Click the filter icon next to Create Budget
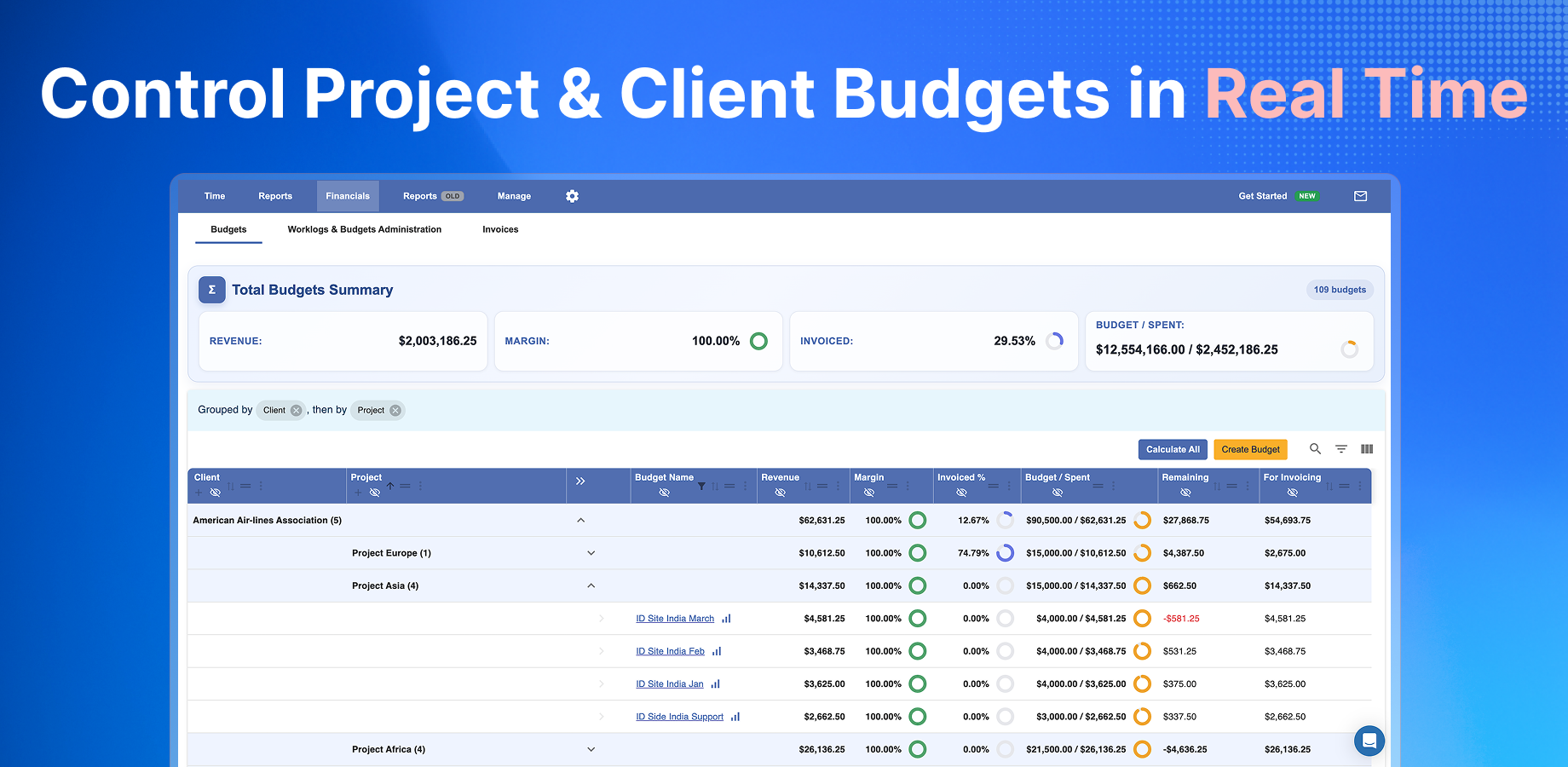 [1340, 449]
